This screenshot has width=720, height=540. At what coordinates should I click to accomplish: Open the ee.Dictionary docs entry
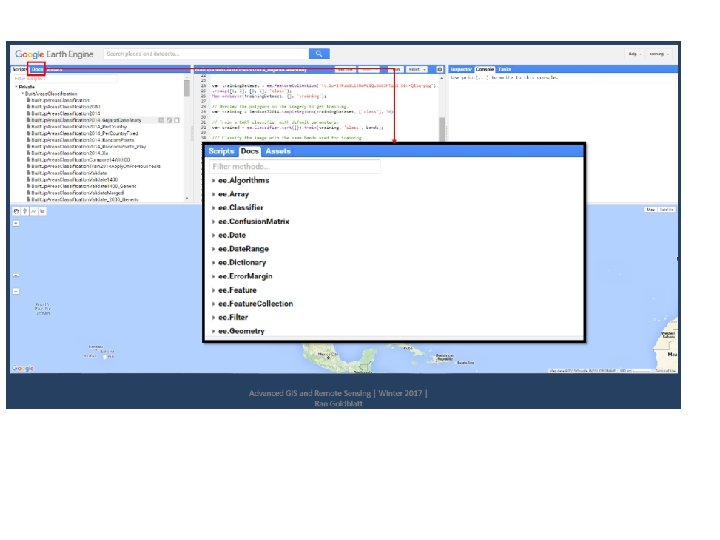(242, 263)
